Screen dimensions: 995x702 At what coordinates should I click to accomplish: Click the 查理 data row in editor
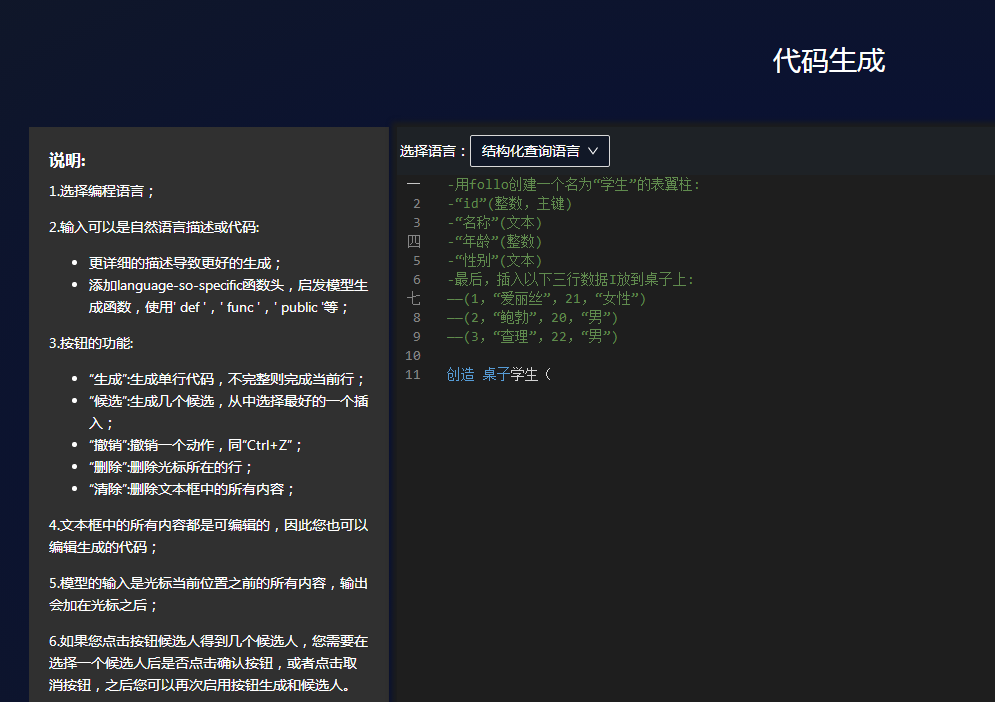click(532, 337)
